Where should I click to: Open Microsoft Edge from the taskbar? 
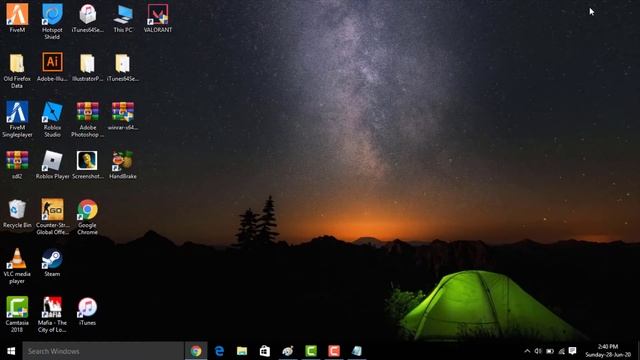(219, 351)
